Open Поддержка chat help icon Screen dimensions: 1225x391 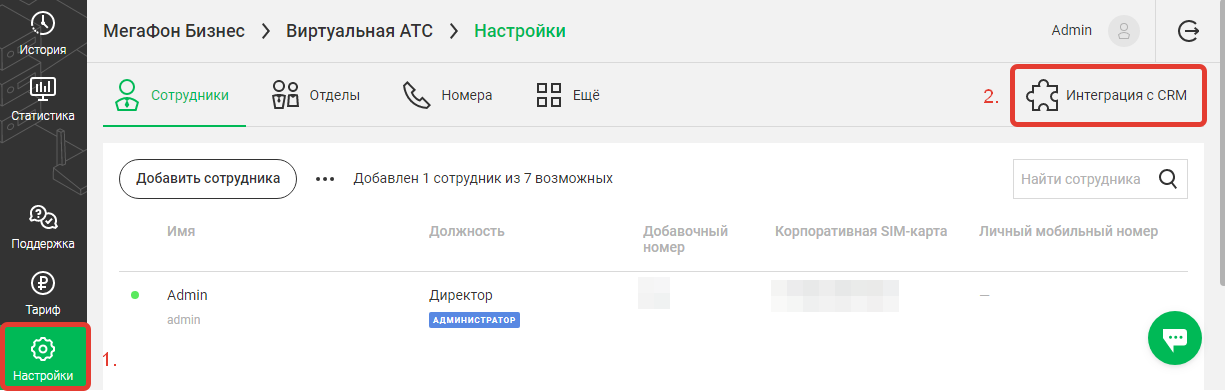tap(43, 217)
